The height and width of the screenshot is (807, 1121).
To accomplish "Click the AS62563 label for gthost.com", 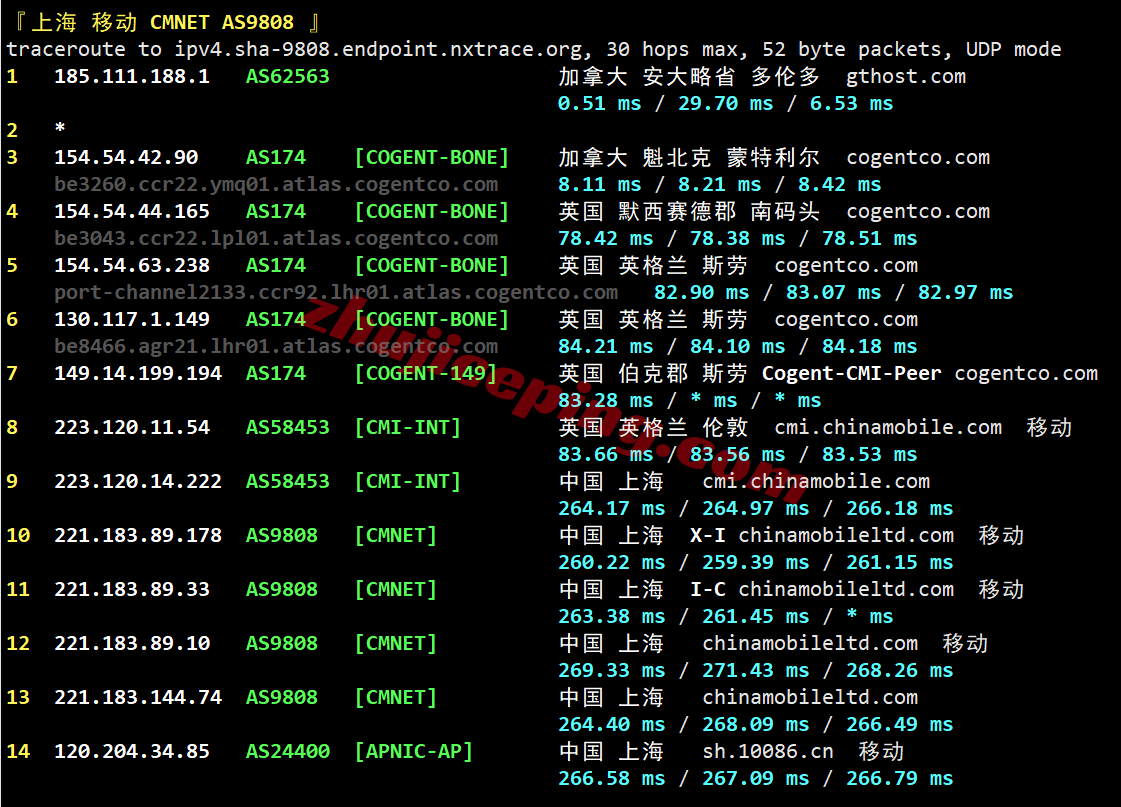I will point(286,76).
